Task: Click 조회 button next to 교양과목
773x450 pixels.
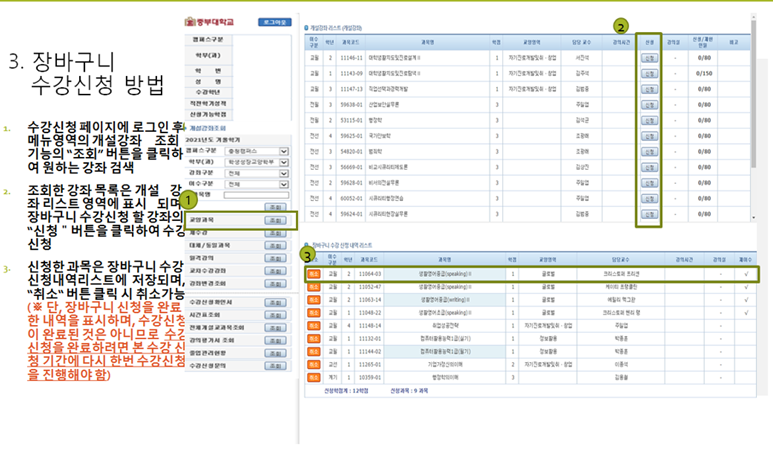Action: pos(276,220)
